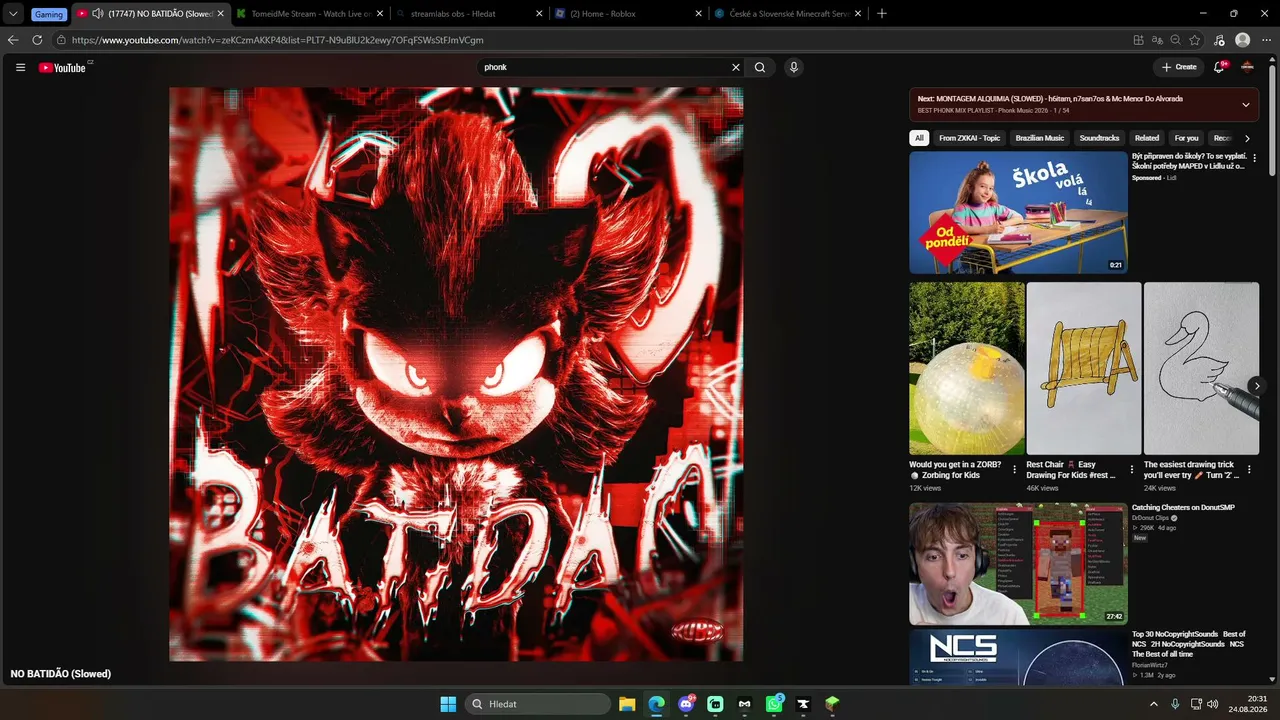Close the TomeidMe Stream tab
Image resolution: width=1280 pixels, height=720 pixels.
pos(380,14)
